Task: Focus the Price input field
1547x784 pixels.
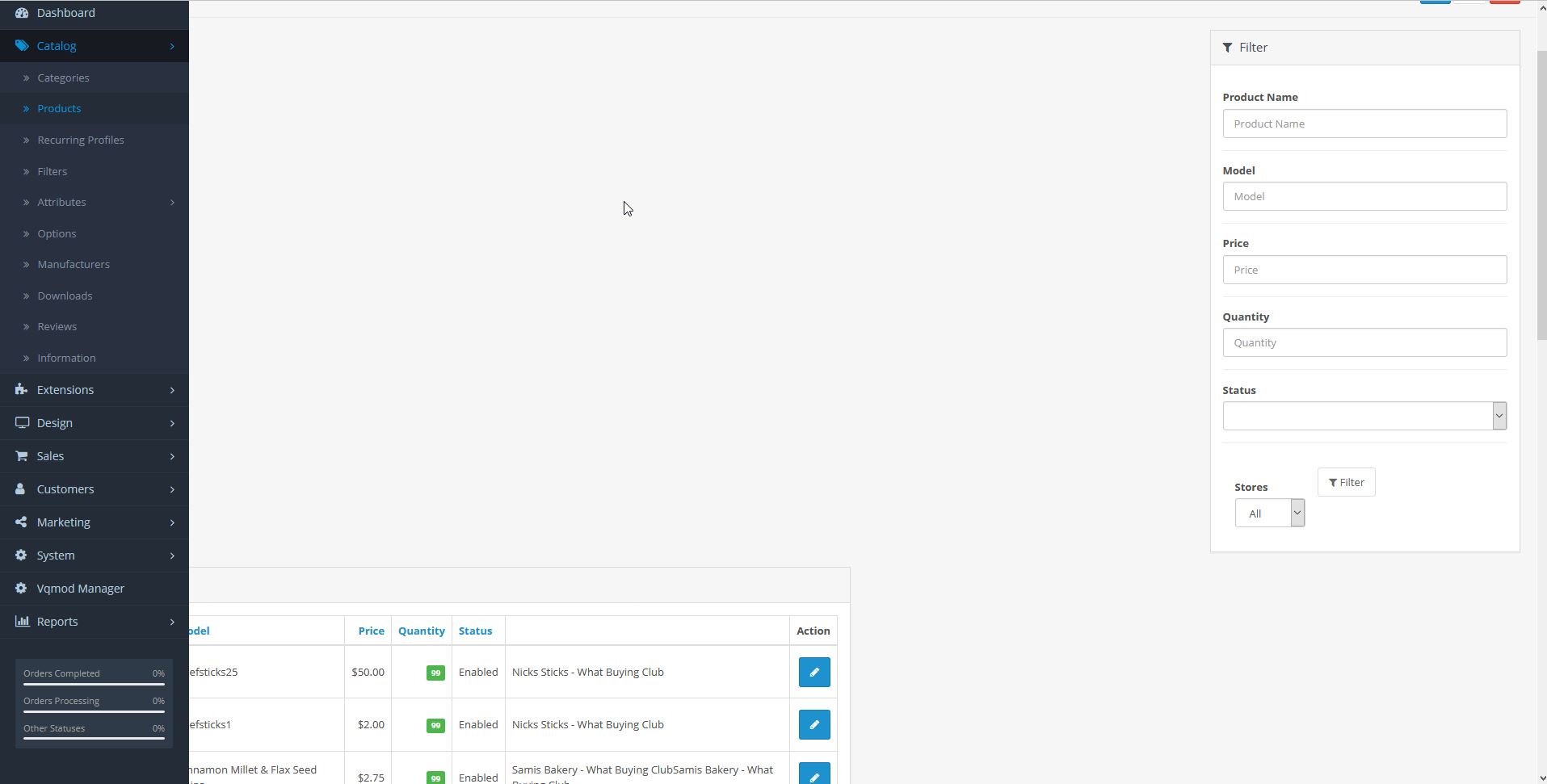Action: (1364, 270)
